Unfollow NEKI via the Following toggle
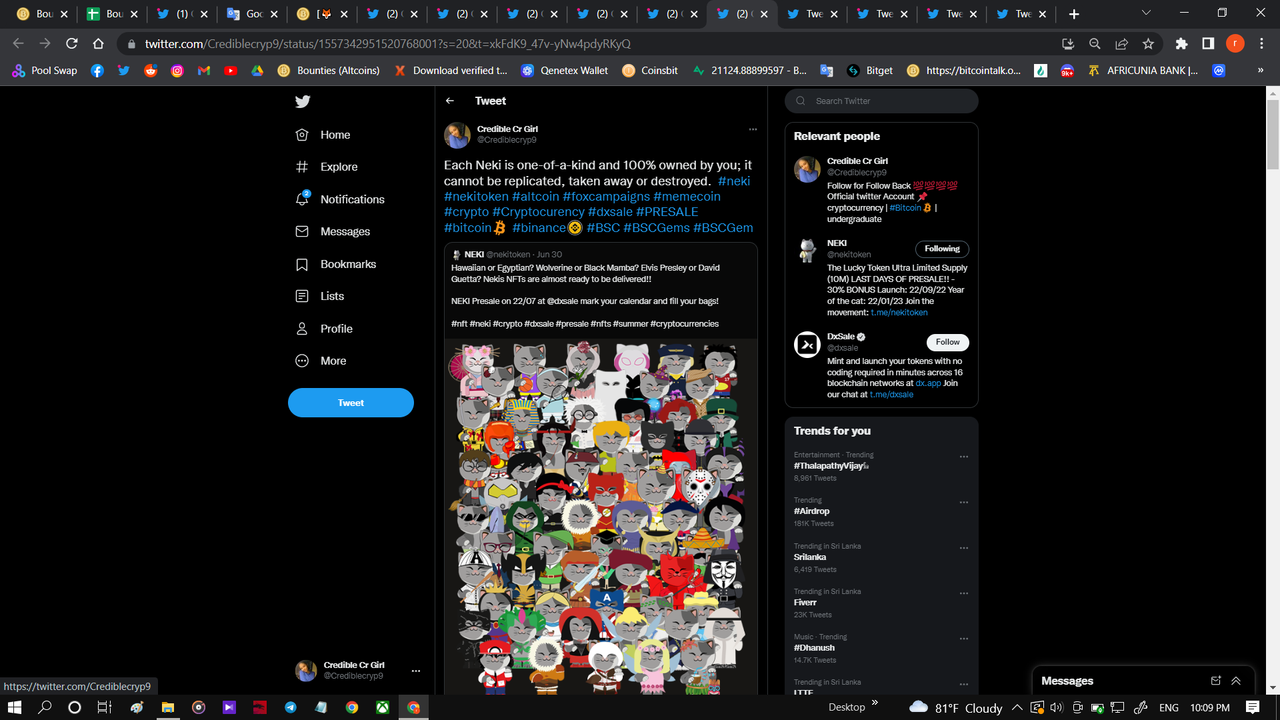 941,248
